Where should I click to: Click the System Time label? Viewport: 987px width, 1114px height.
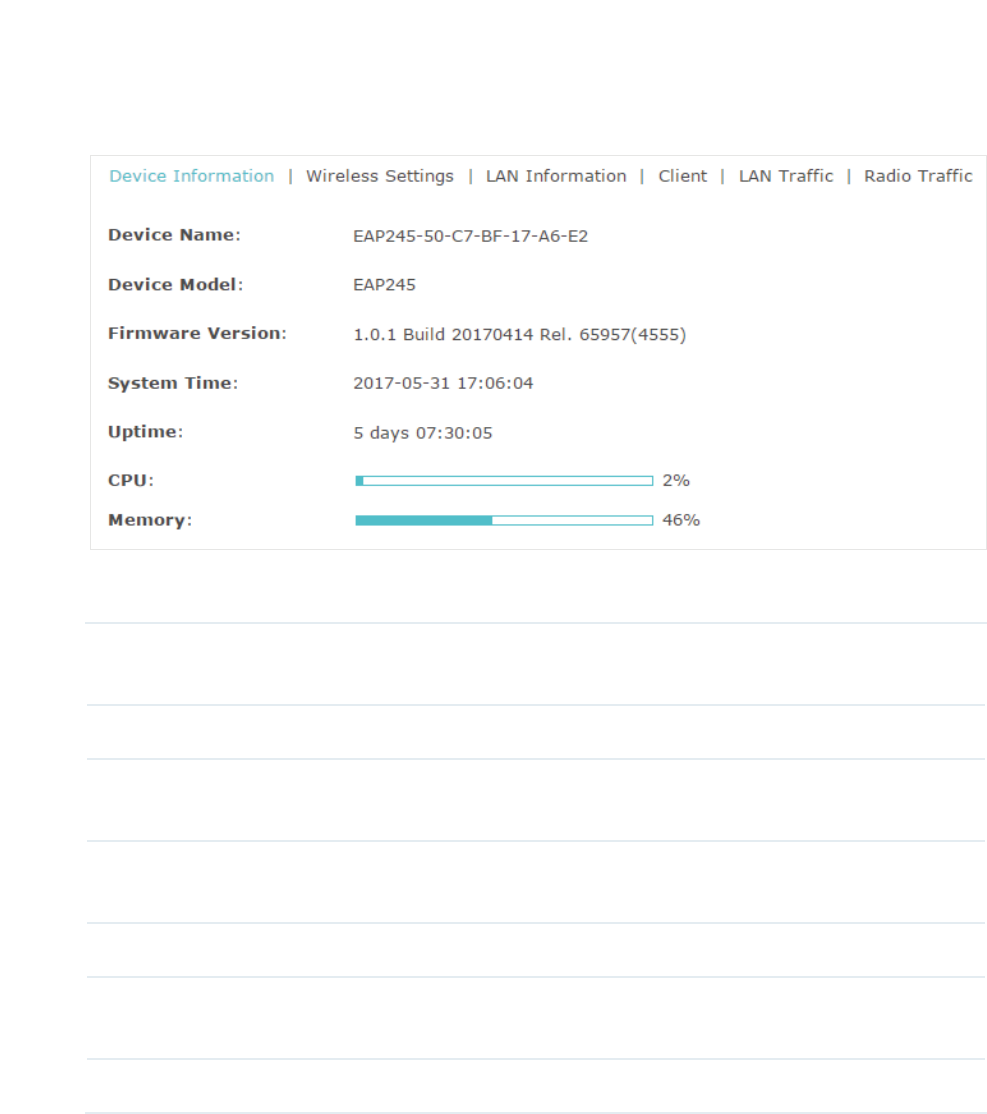tap(173, 384)
